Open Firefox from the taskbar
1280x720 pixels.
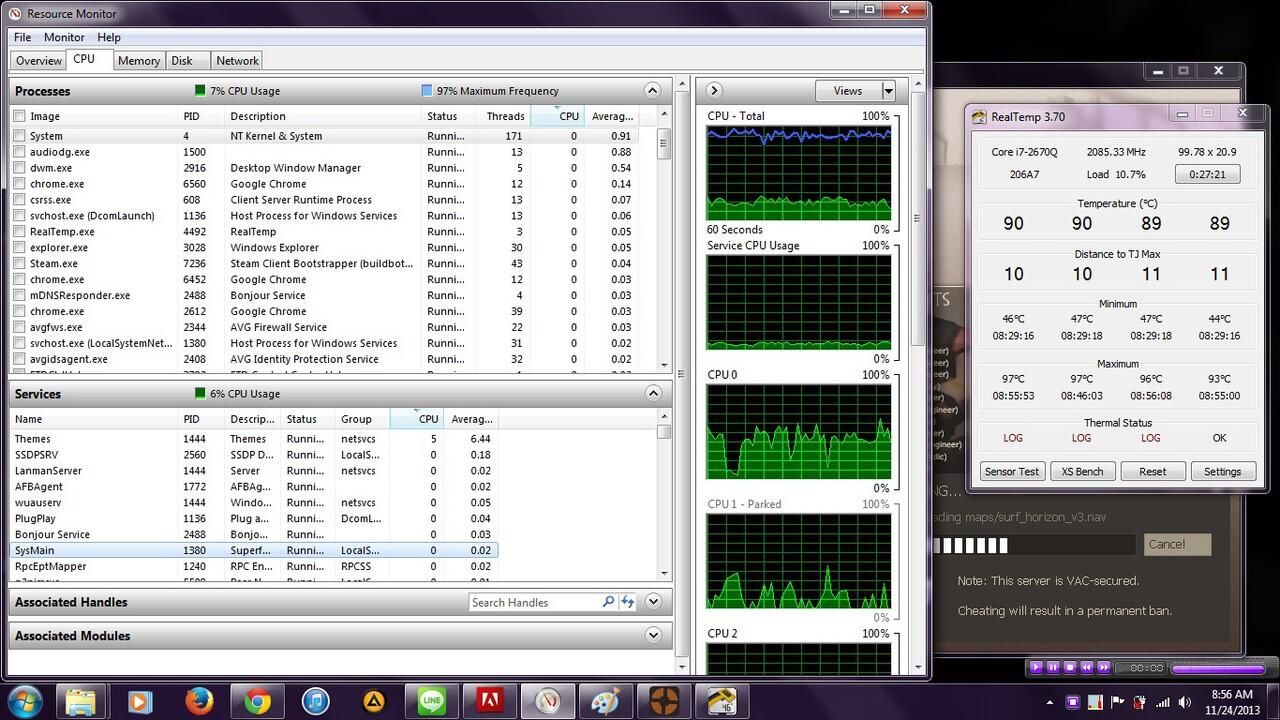tap(199, 701)
